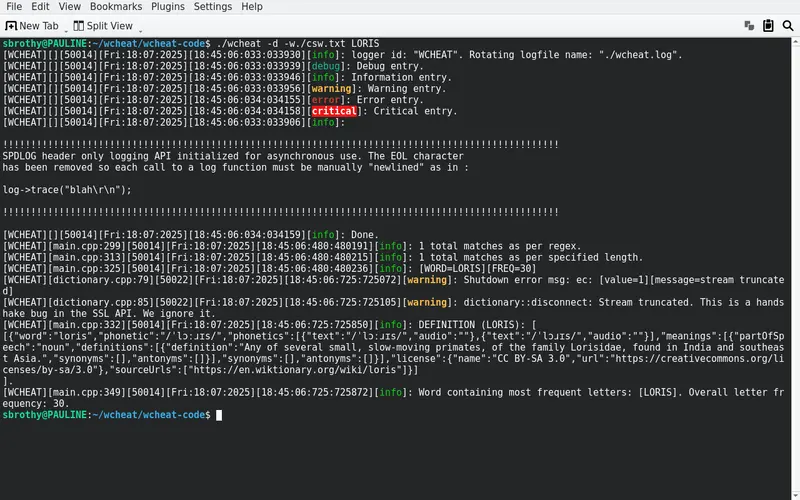Screen dimensions: 800x500
Task: Click the Split View toolbar button
Action: (x=103, y=26)
